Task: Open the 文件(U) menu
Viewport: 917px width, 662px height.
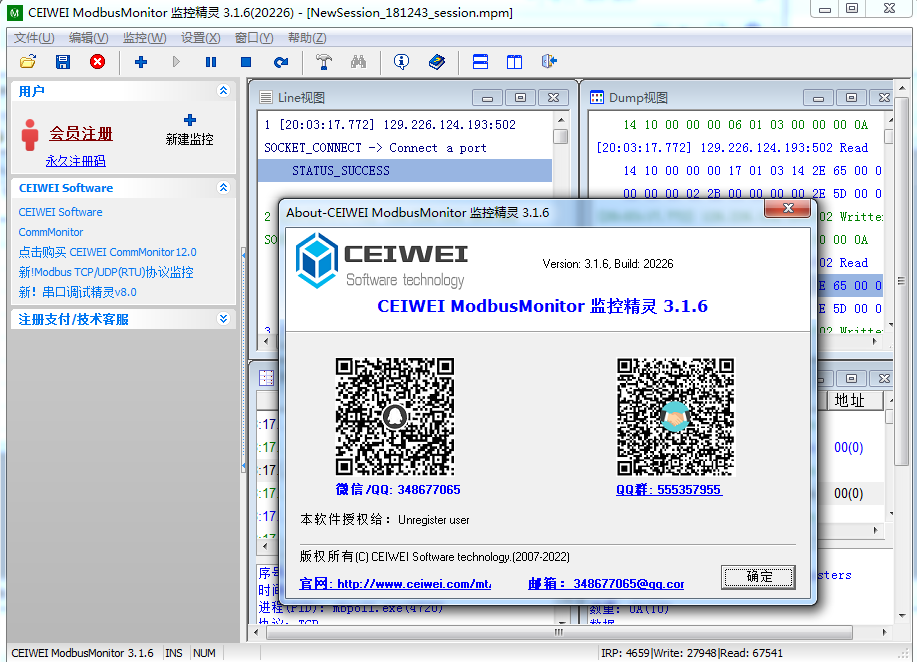Action: [x=34, y=38]
